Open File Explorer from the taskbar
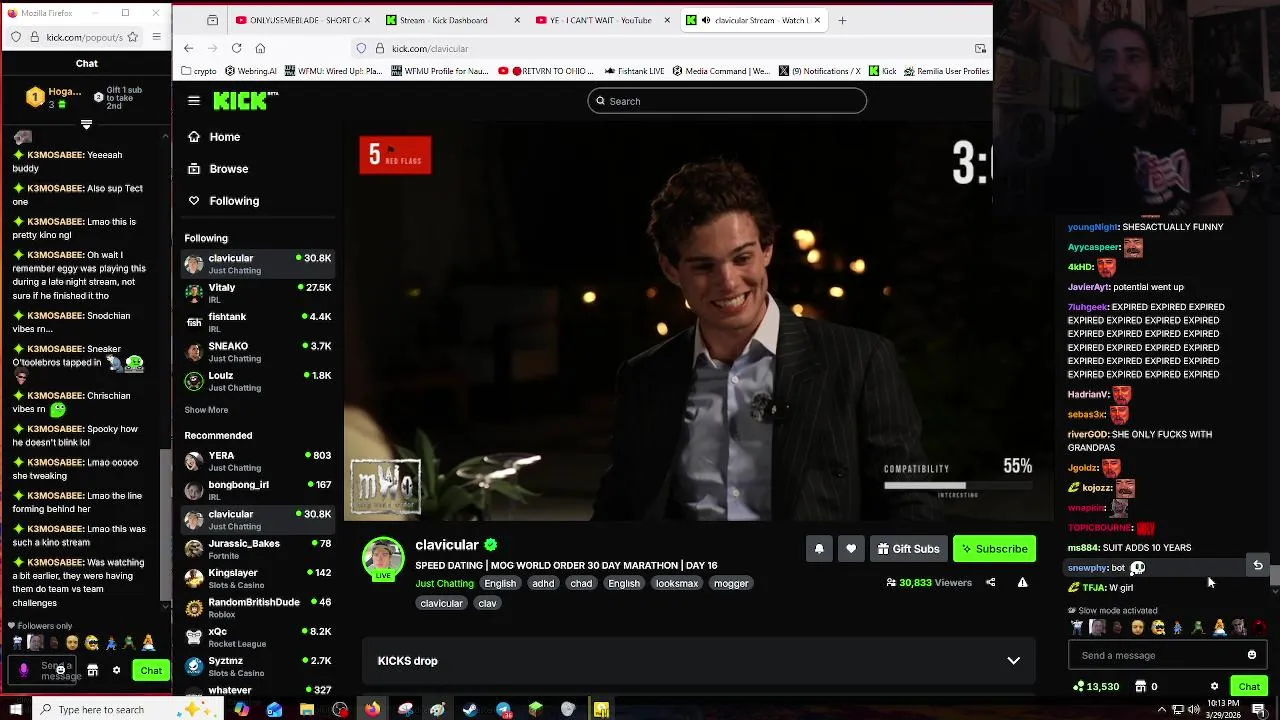The width and height of the screenshot is (1280, 720). (307, 710)
